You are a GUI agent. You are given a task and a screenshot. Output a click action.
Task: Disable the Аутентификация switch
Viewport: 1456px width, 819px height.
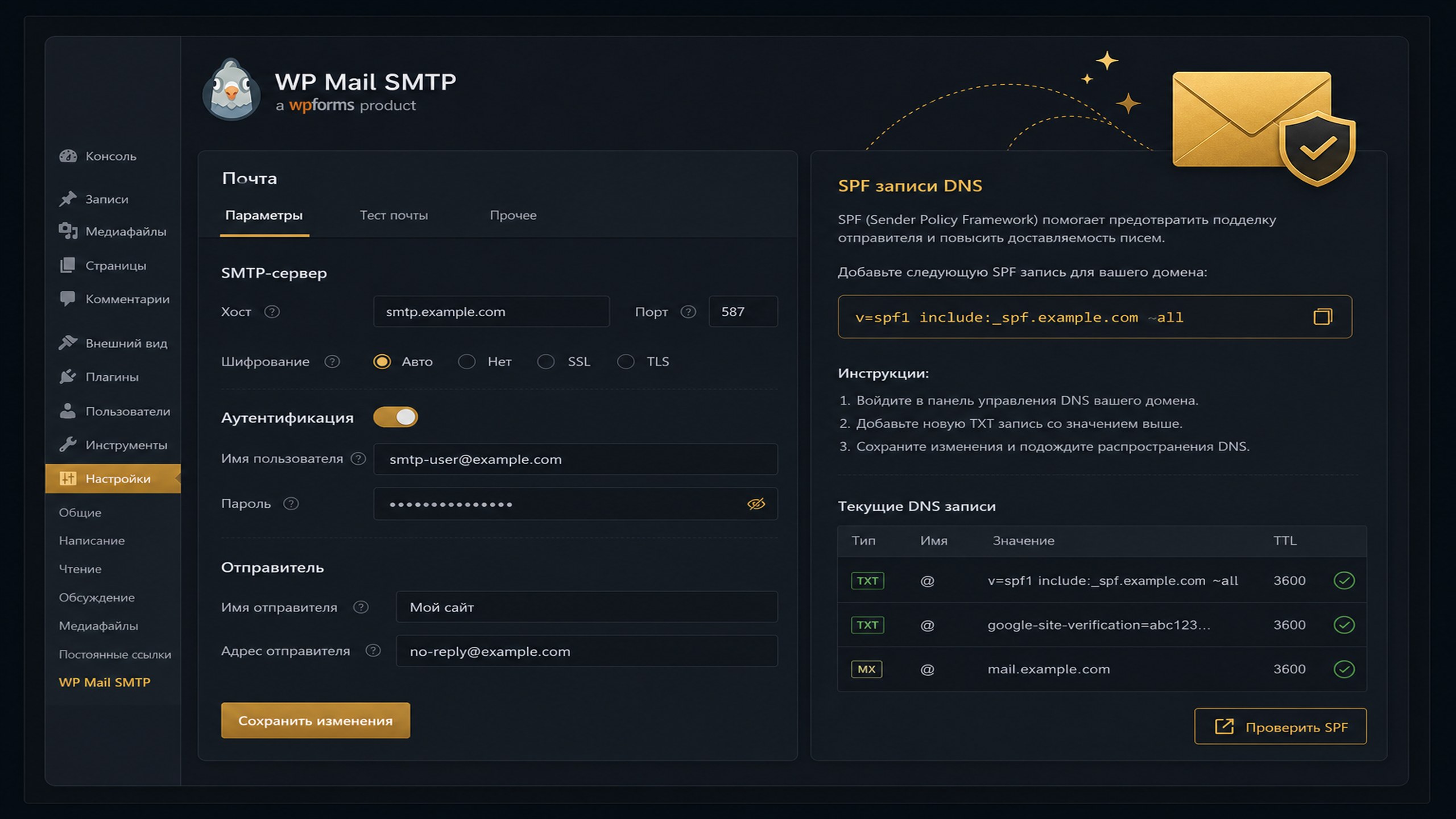395,417
